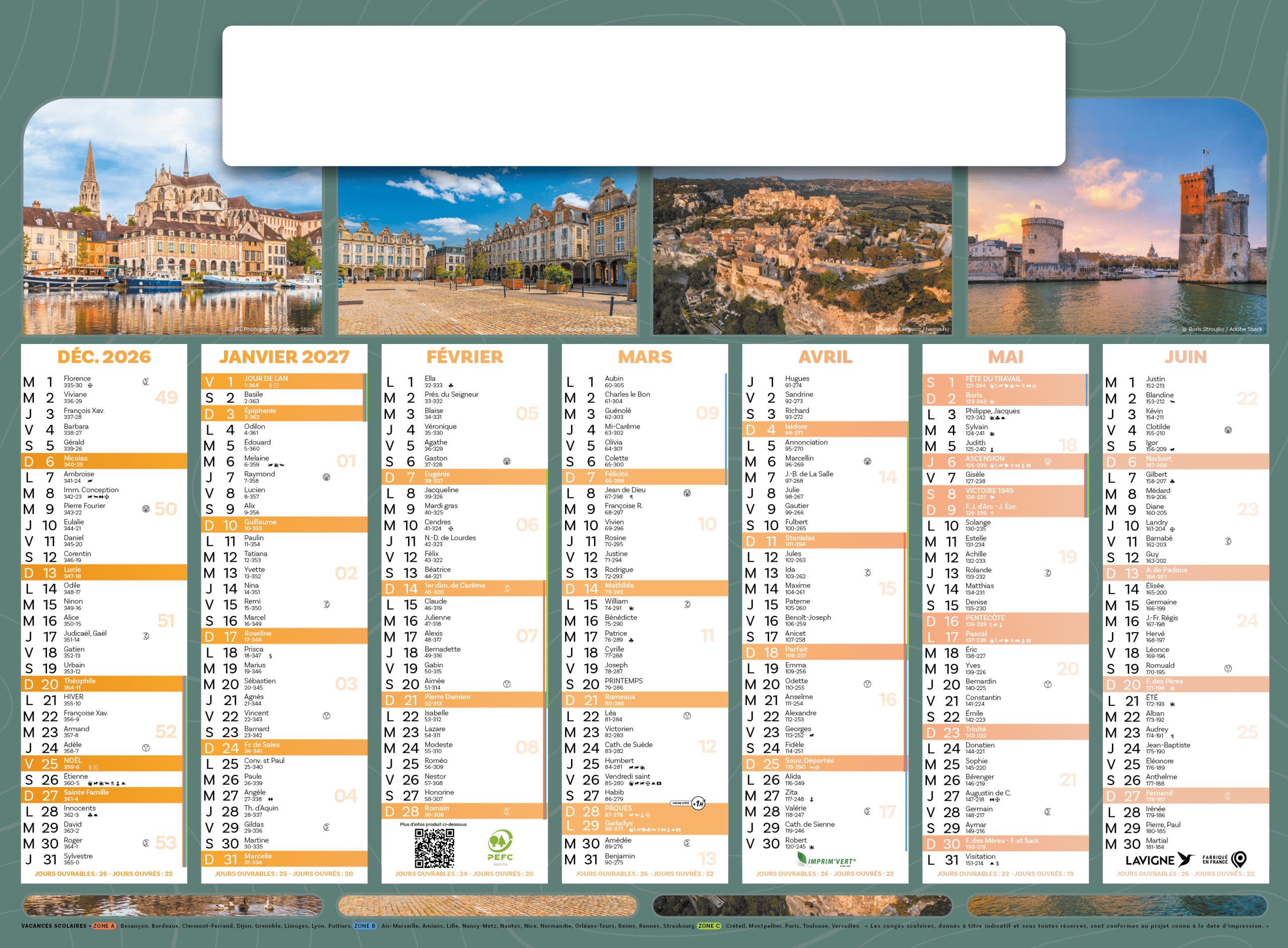Click the moon phase icon on Gaston row
The width and height of the screenshot is (1288, 948).
tap(507, 461)
